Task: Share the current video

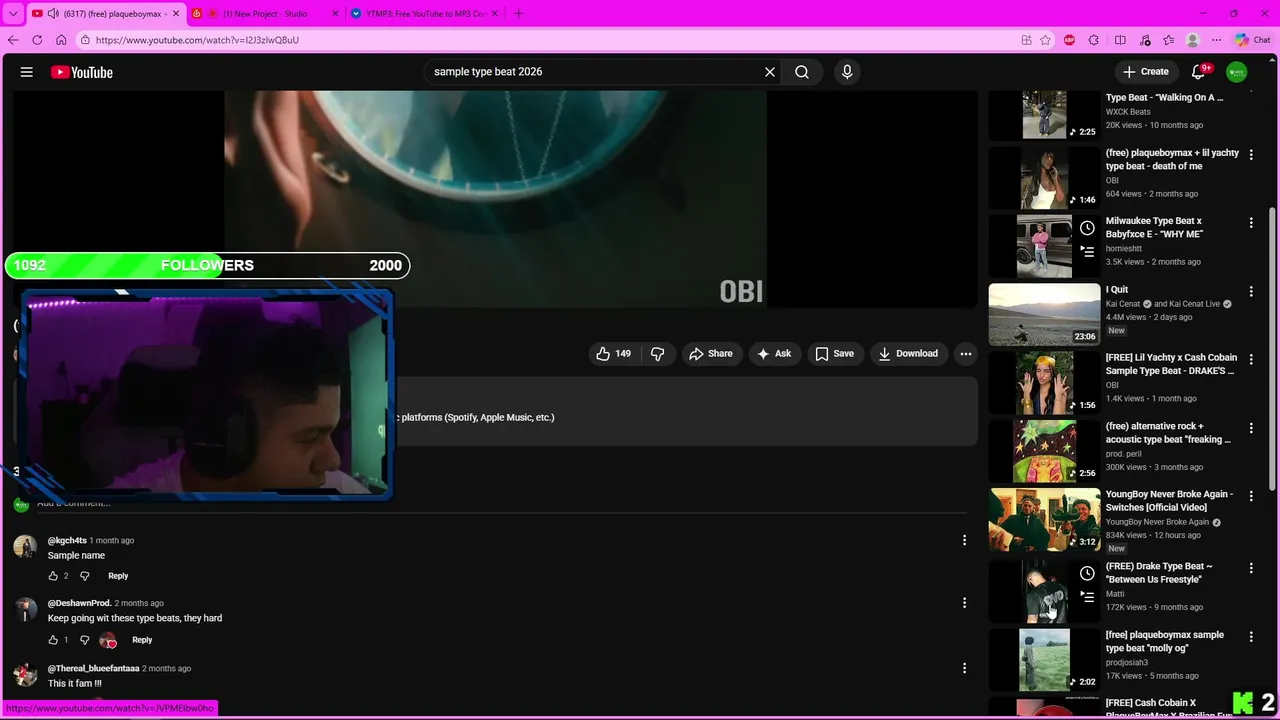Action: pos(710,353)
